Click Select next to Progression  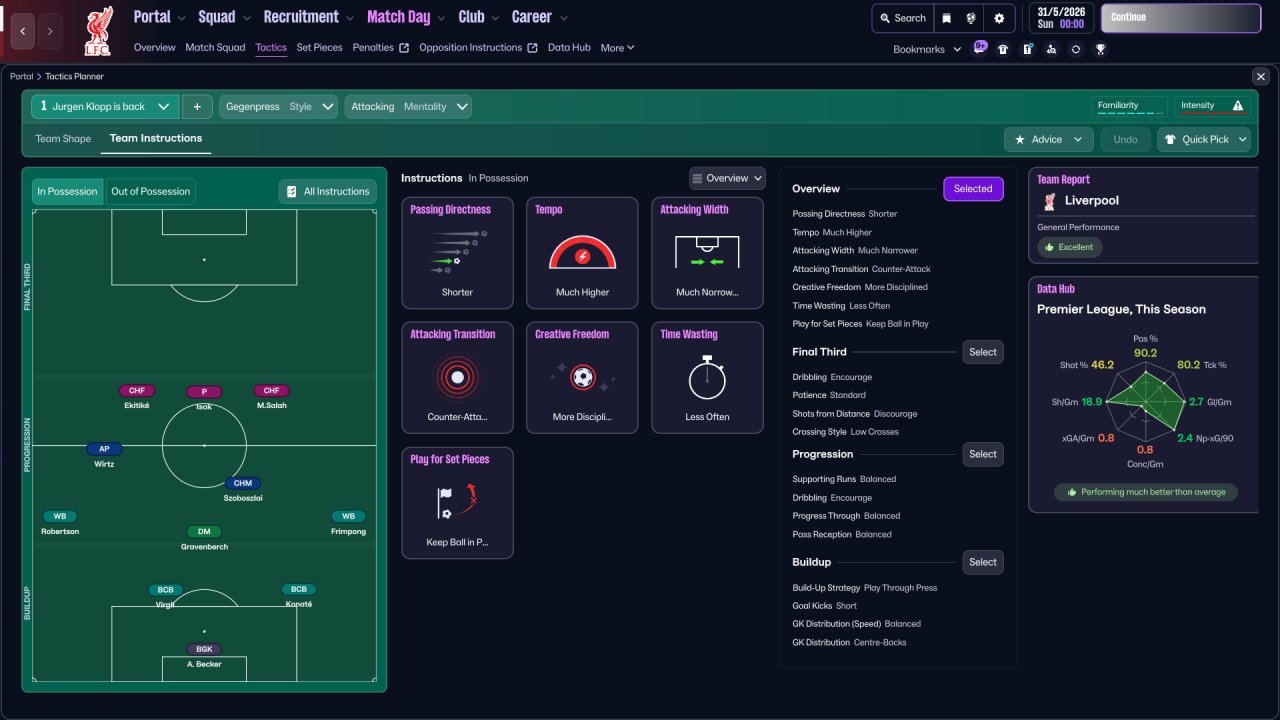(983, 454)
